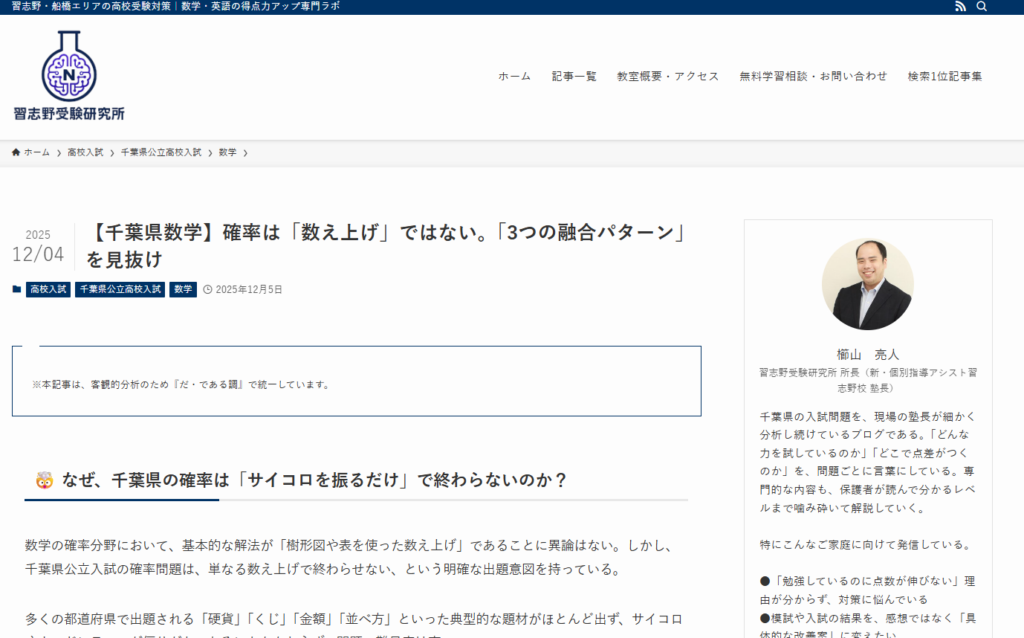The image size is (1024, 638).
Task: Open 記事一覧 in the navigation menu
Action: point(574,76)
